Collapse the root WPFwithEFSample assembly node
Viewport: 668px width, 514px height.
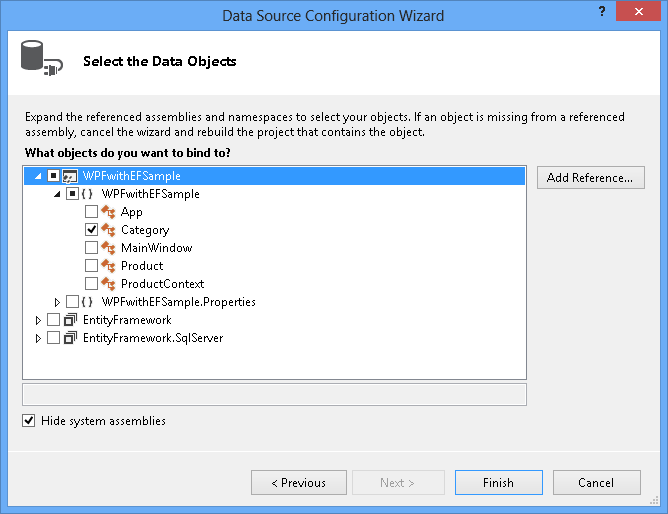point(38,176)
